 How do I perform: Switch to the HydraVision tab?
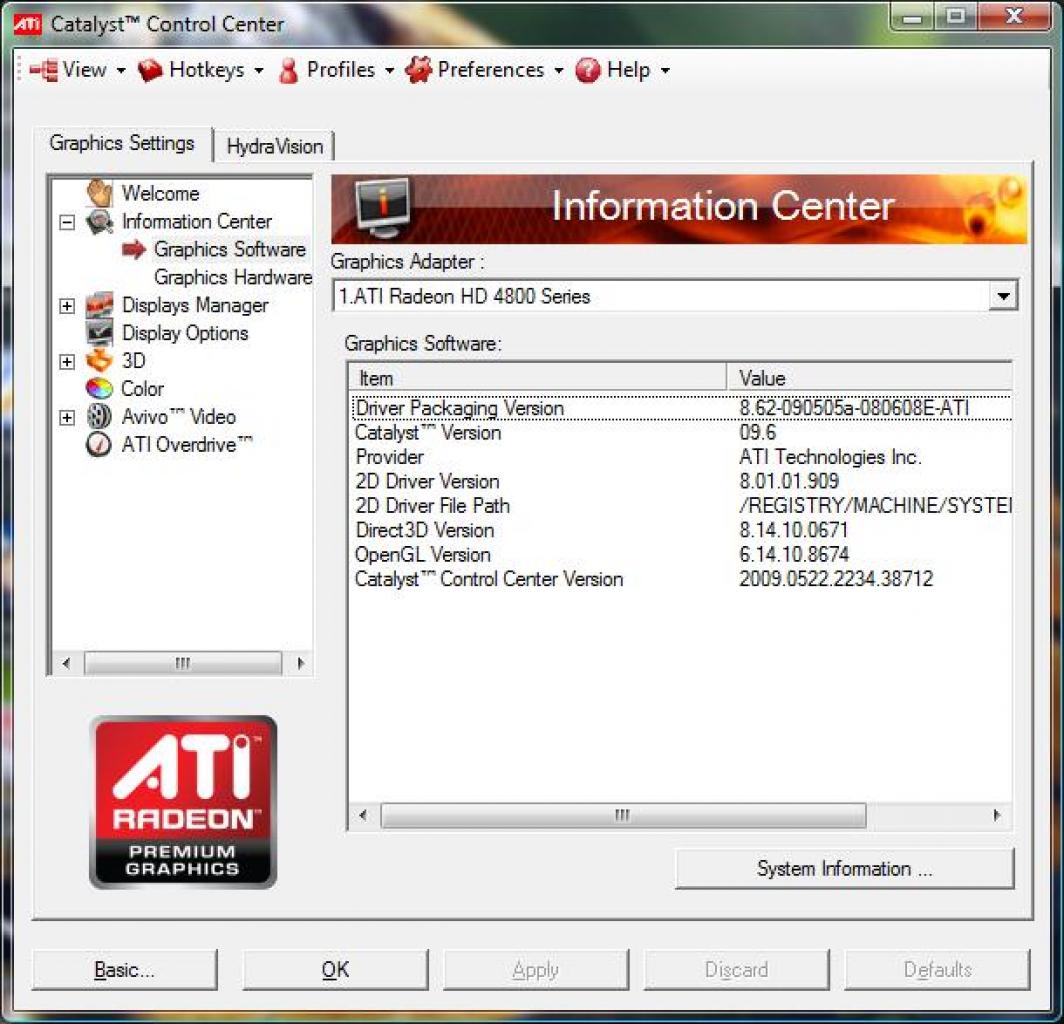point(274,147)
